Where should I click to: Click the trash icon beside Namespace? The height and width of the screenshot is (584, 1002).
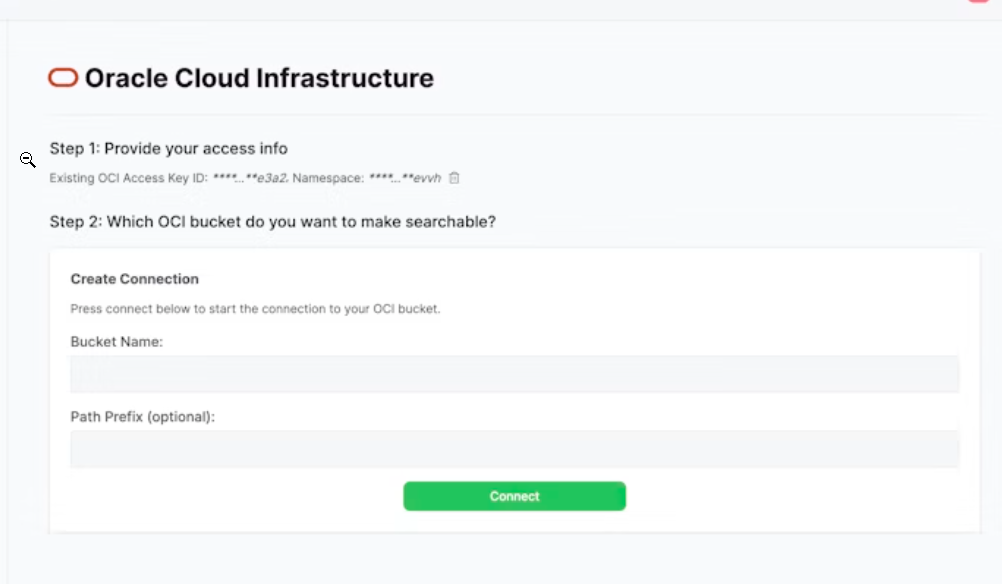click(454, 178)
